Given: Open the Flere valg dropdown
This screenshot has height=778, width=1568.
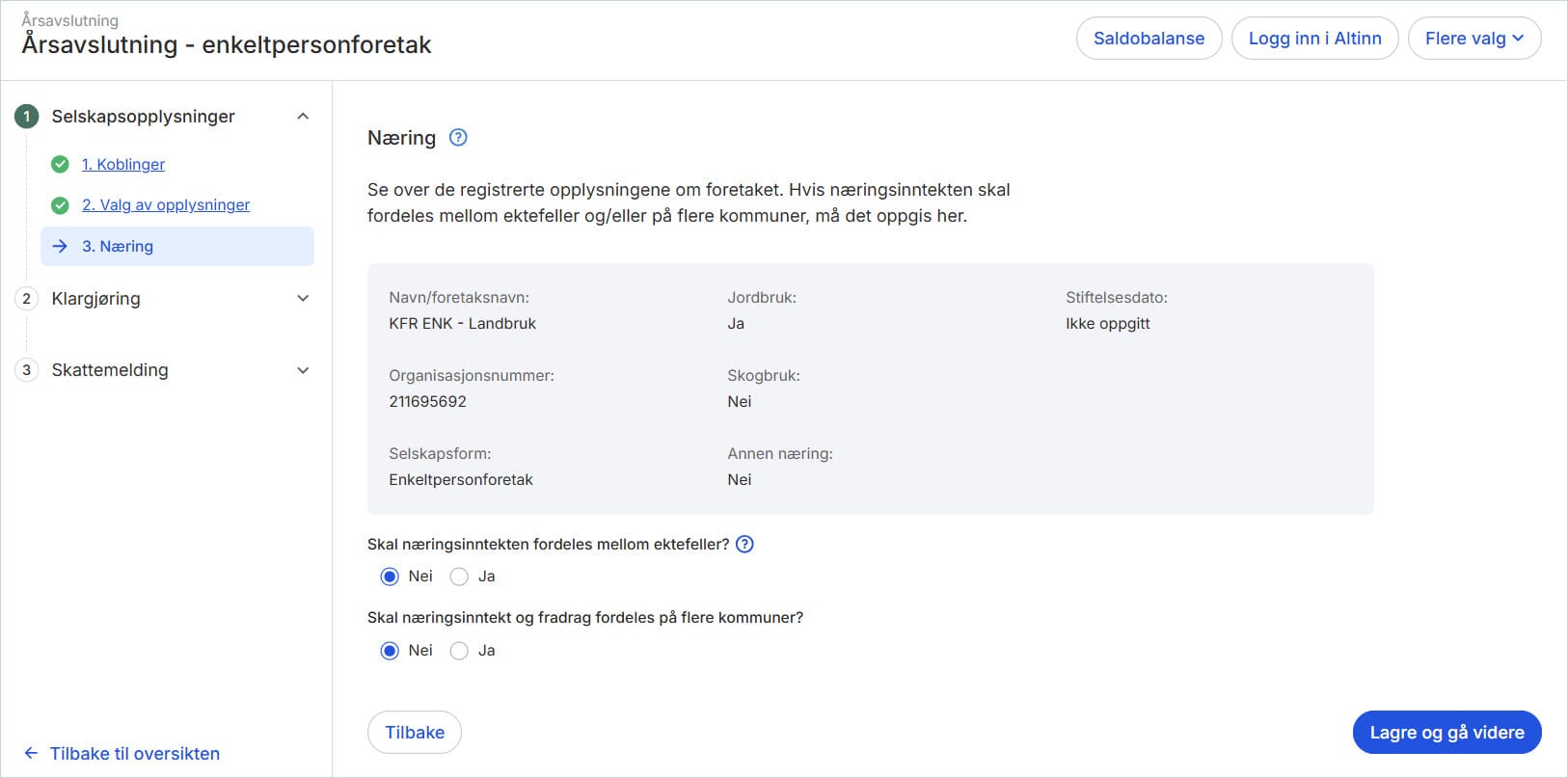Looking at the screenshot, I should click(1474, 38).
